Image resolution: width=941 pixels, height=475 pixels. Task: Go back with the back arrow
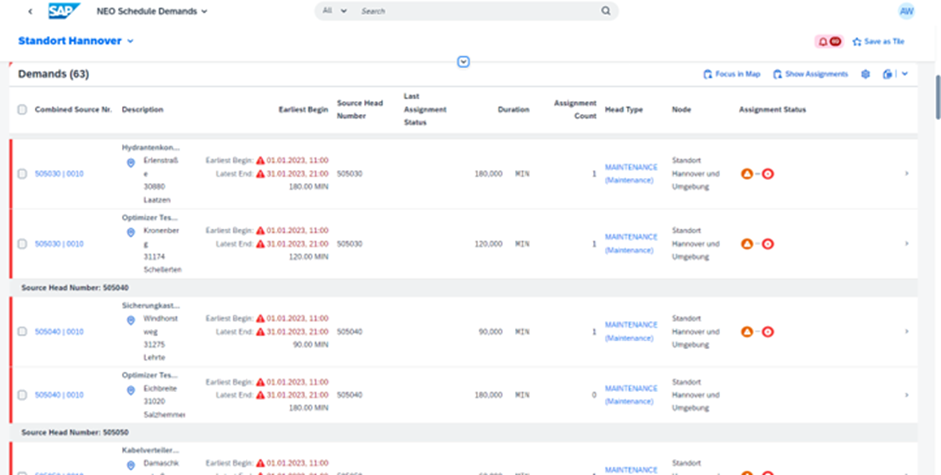[31, 11]
